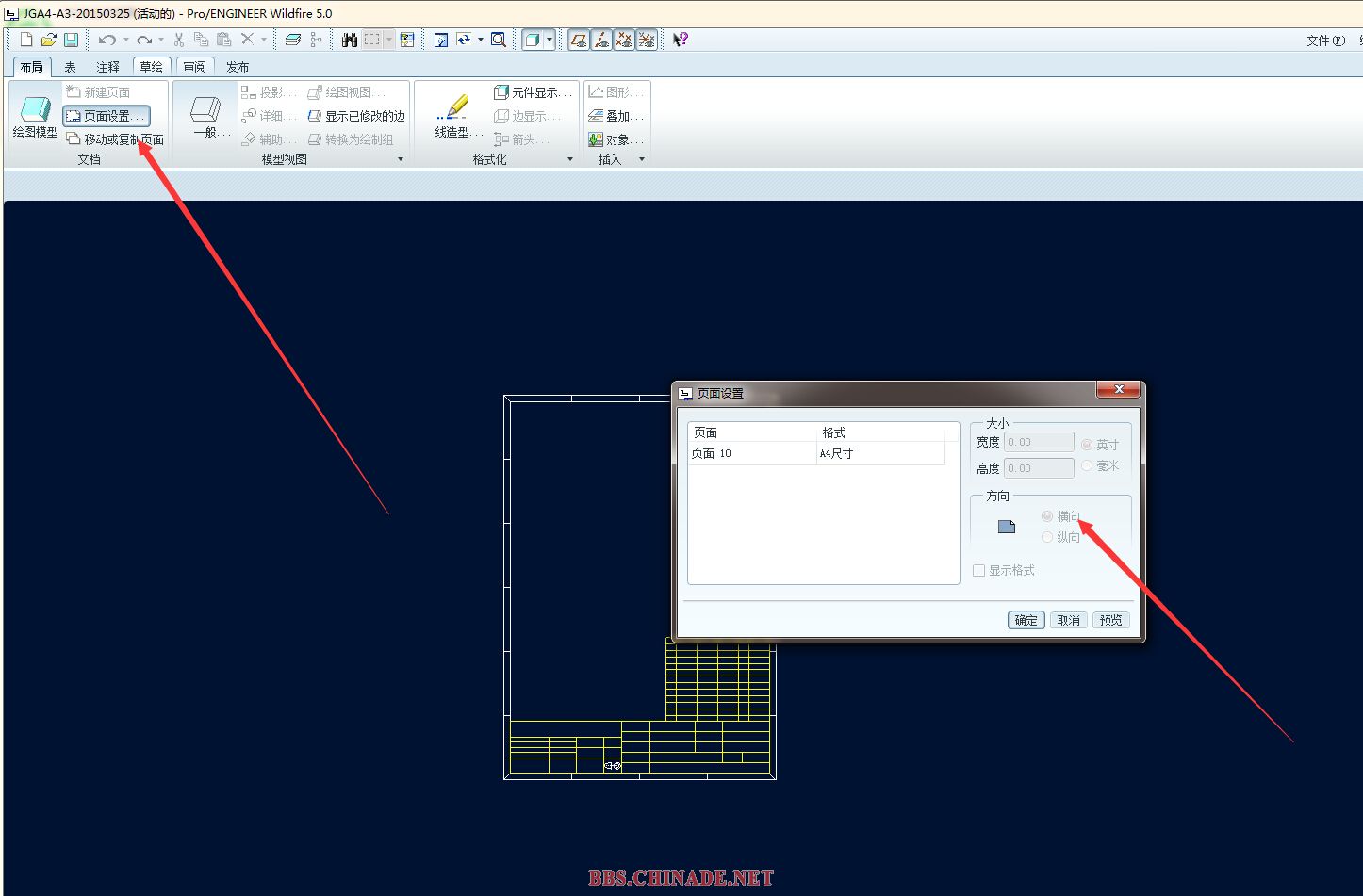This screenshot has height=896, width=1363.
Task: Click the context help pointer icon
Action: coord(681,40)
